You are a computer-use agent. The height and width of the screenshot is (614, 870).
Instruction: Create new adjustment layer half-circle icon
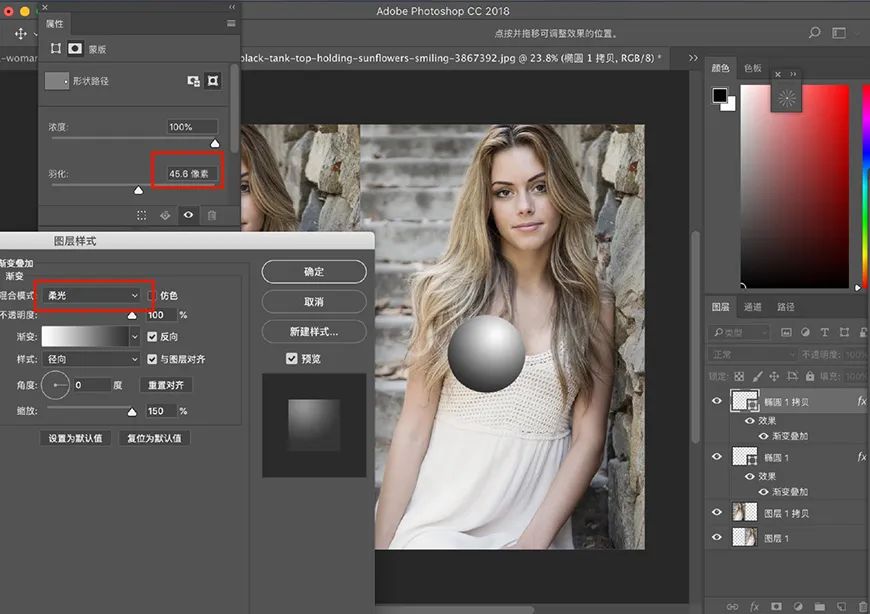[798, 606]
